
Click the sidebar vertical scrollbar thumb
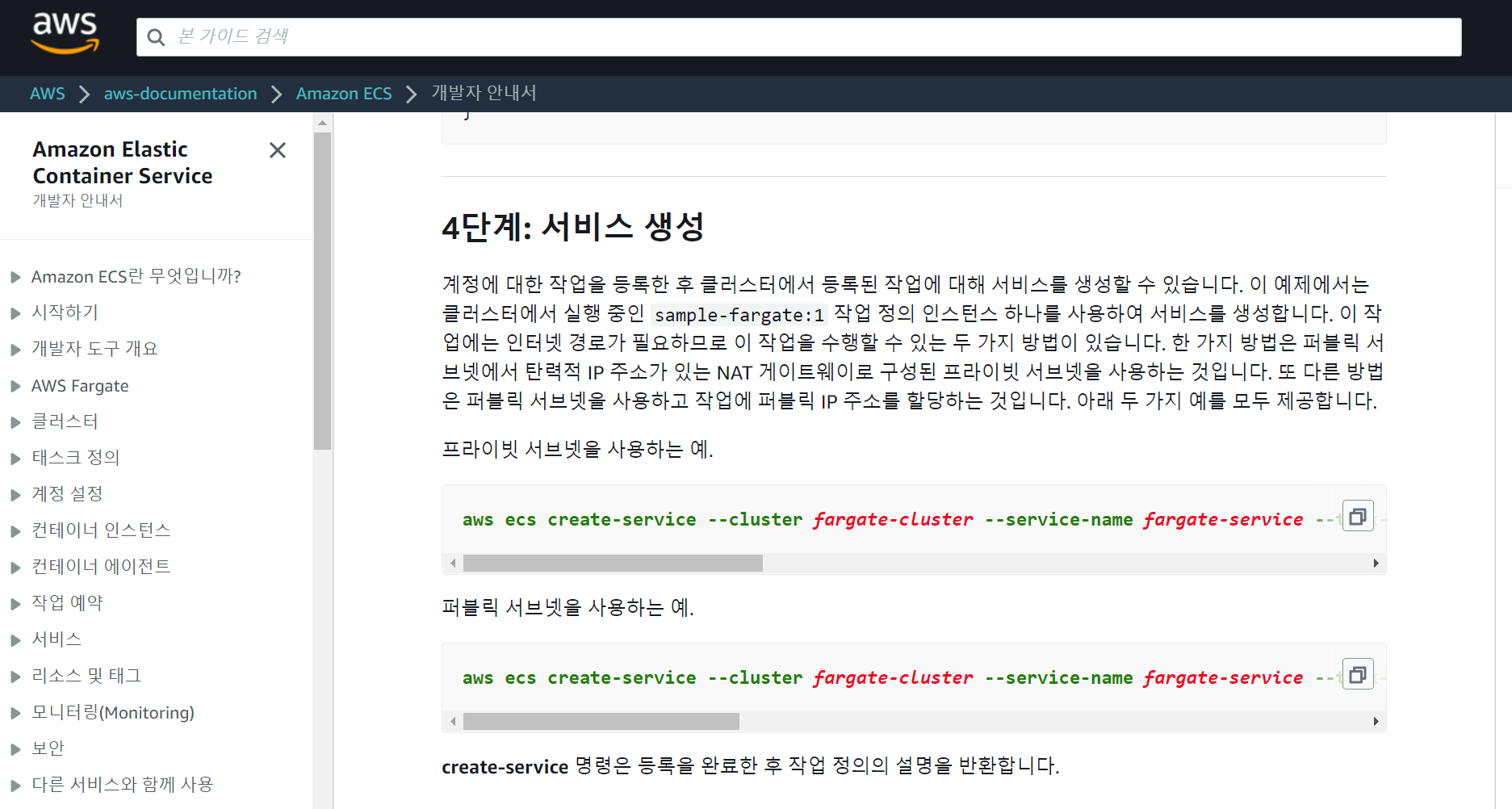pos(323,291)
